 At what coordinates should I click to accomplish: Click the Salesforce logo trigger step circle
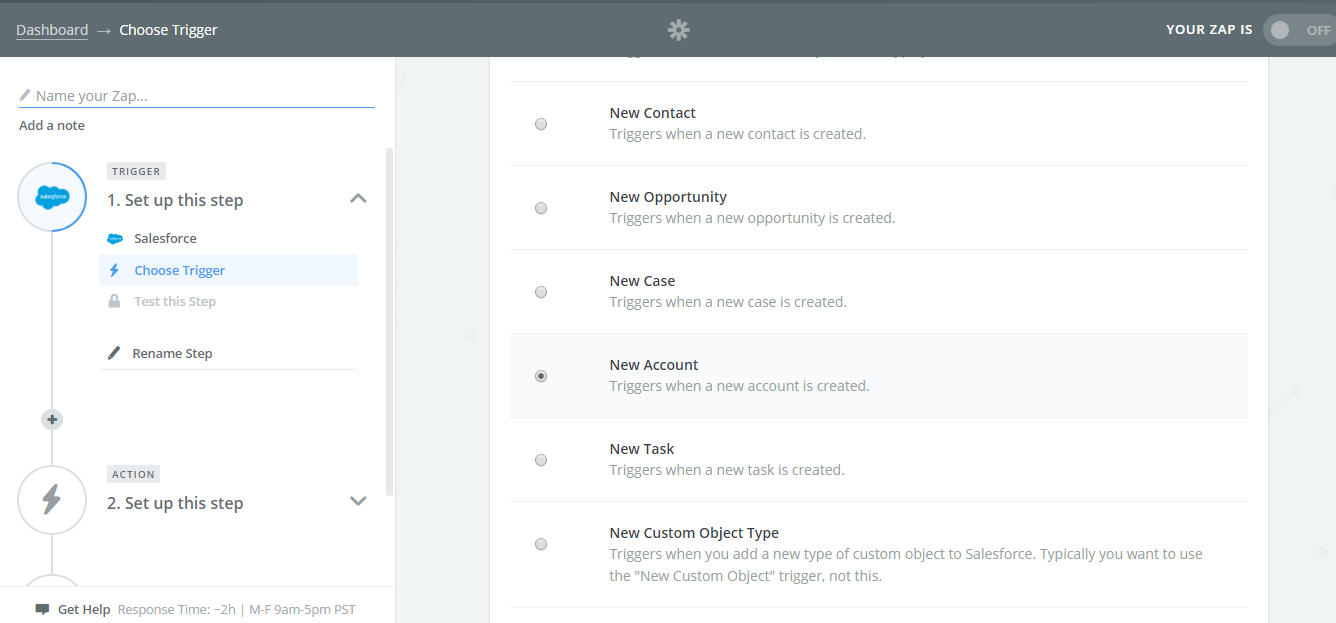tap(53, 197)
